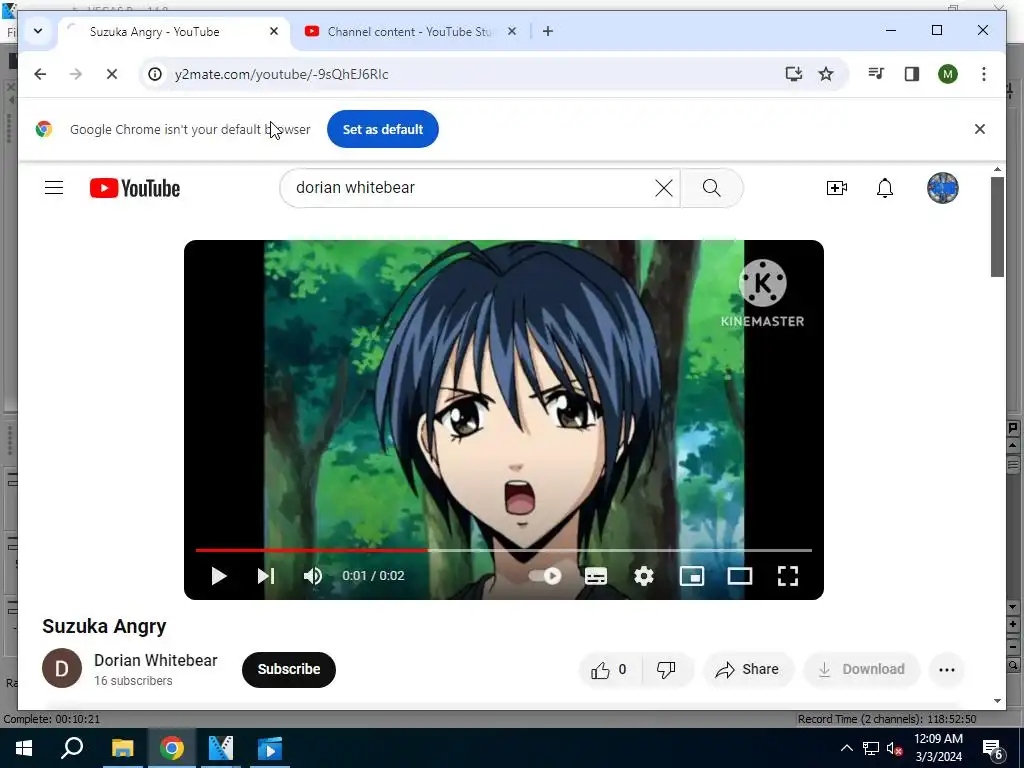Open the Dorian Whitebear channel name
The height and width of the screenshot is (768, 1024).
[x=155, y=660]
